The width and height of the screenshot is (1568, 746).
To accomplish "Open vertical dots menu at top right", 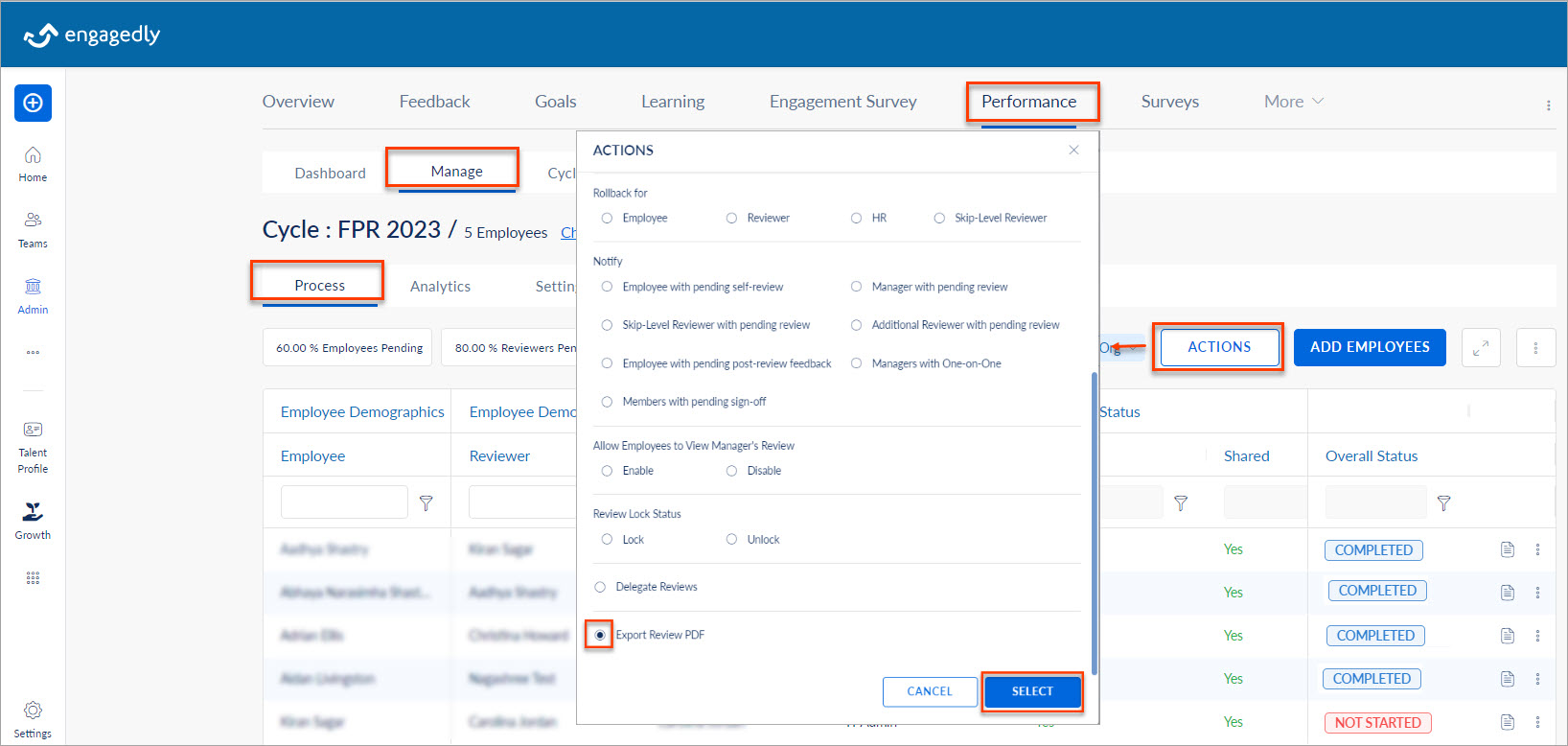I will click(1548, 105).
